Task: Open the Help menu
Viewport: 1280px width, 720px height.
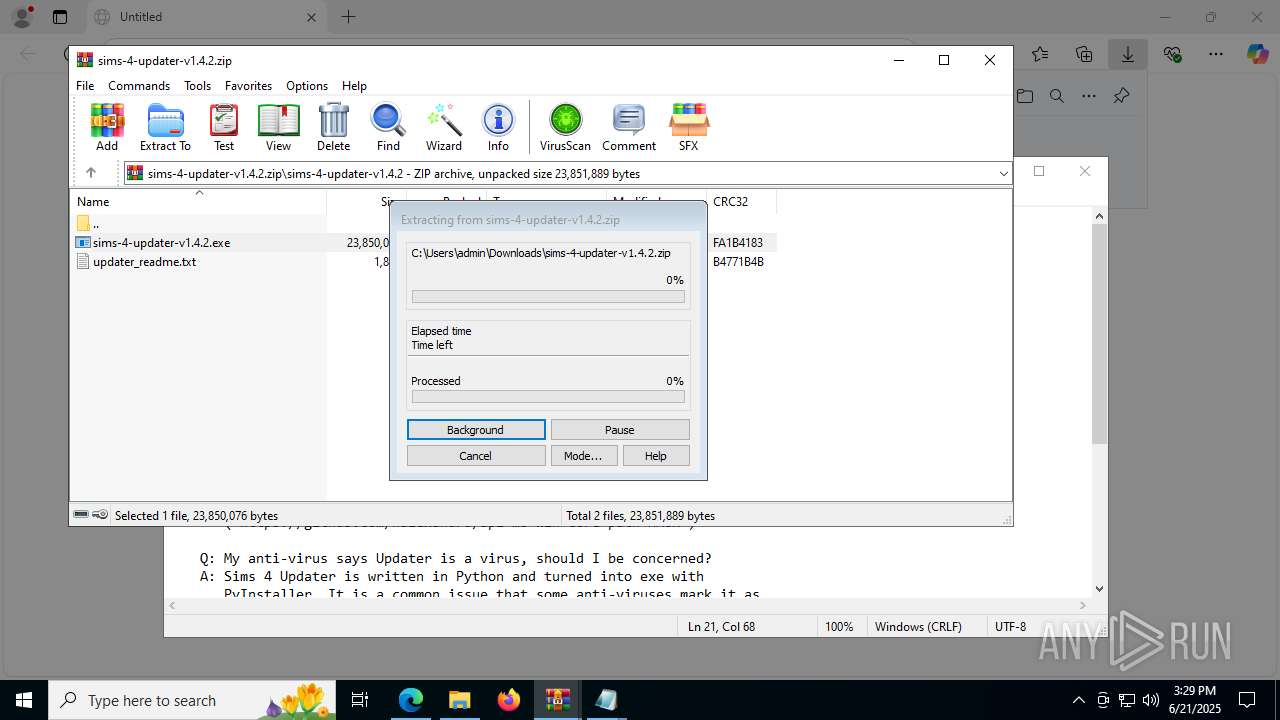Action: [x=354, y=86]
